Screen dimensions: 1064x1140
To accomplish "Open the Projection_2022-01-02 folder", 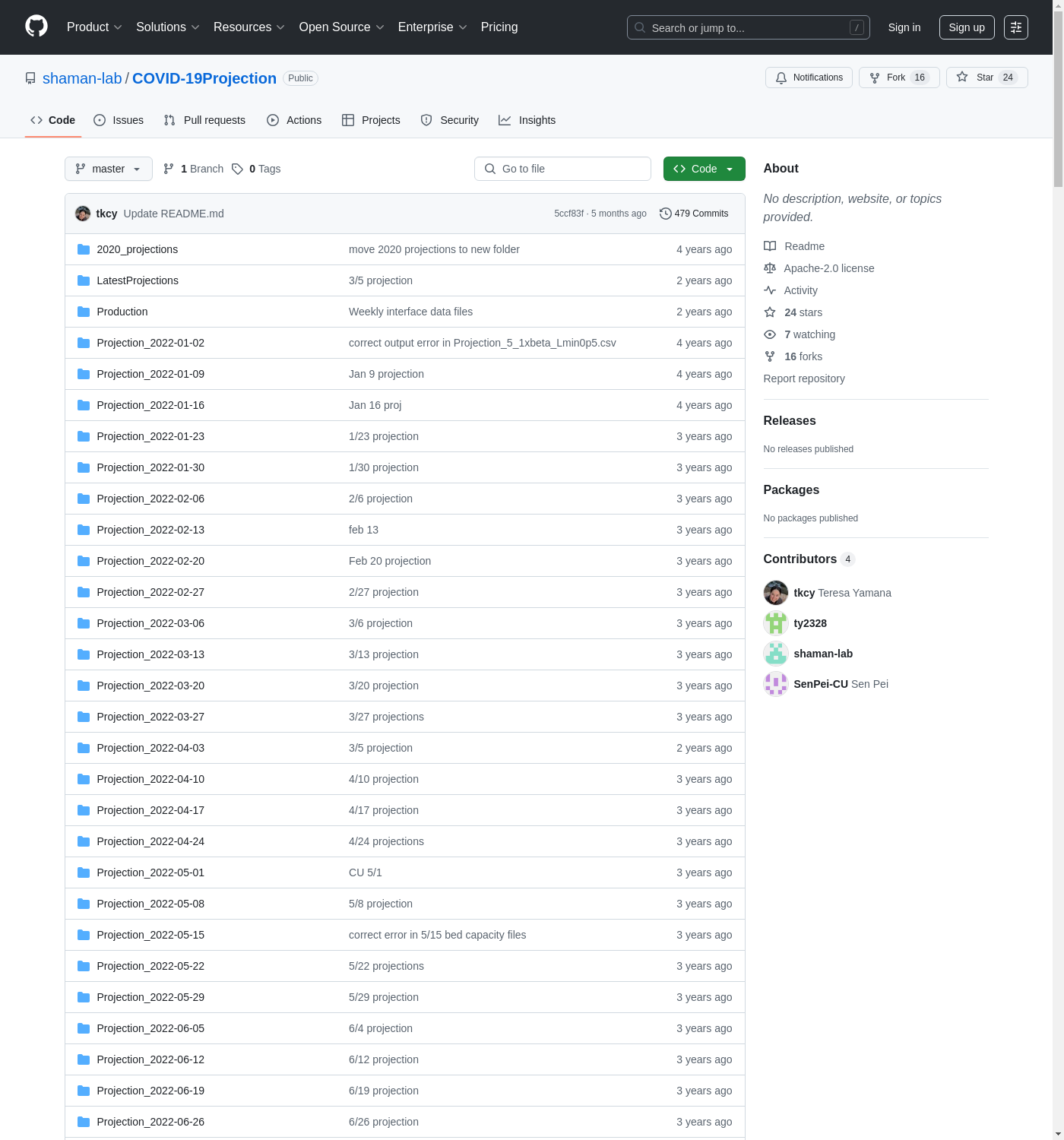I will pyautogui.click(x=150, y=343).
